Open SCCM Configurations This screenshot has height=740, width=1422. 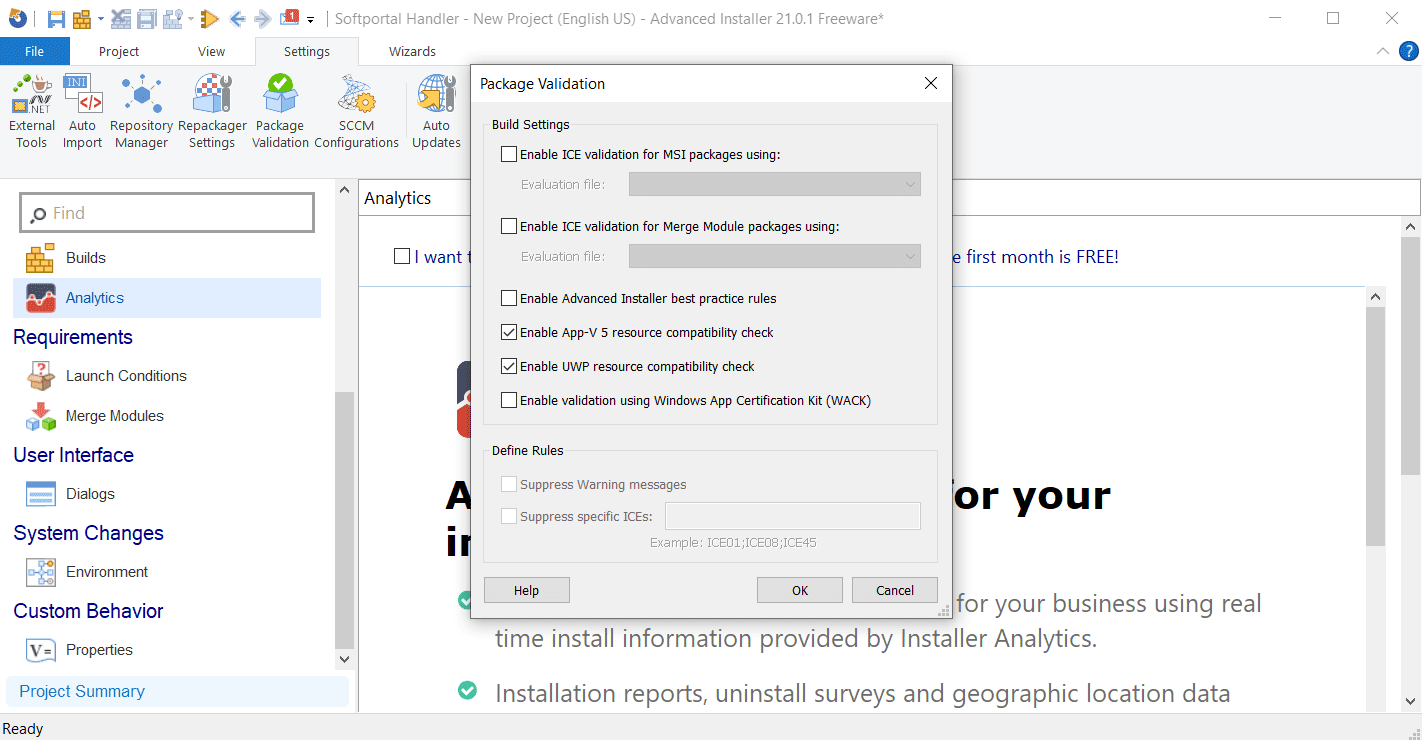tap(356, 112)
